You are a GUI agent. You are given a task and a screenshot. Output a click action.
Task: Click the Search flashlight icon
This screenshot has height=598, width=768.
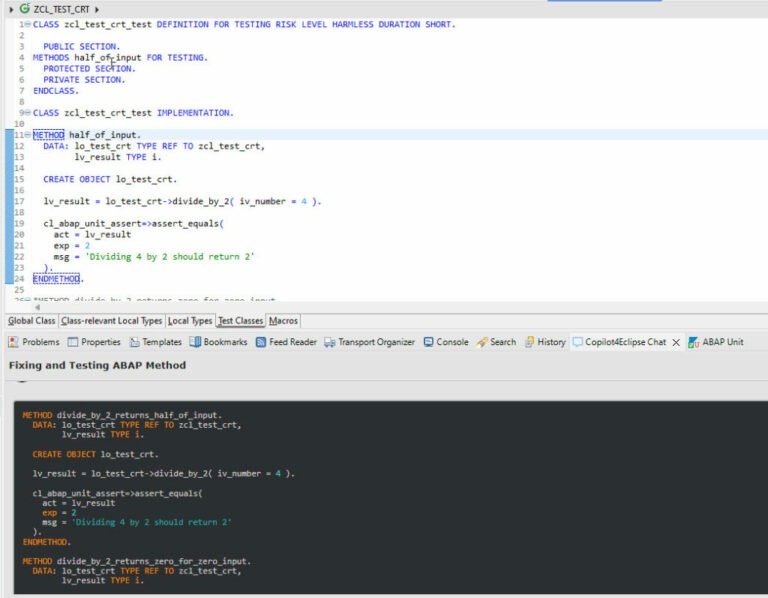(x=482, y=342)
